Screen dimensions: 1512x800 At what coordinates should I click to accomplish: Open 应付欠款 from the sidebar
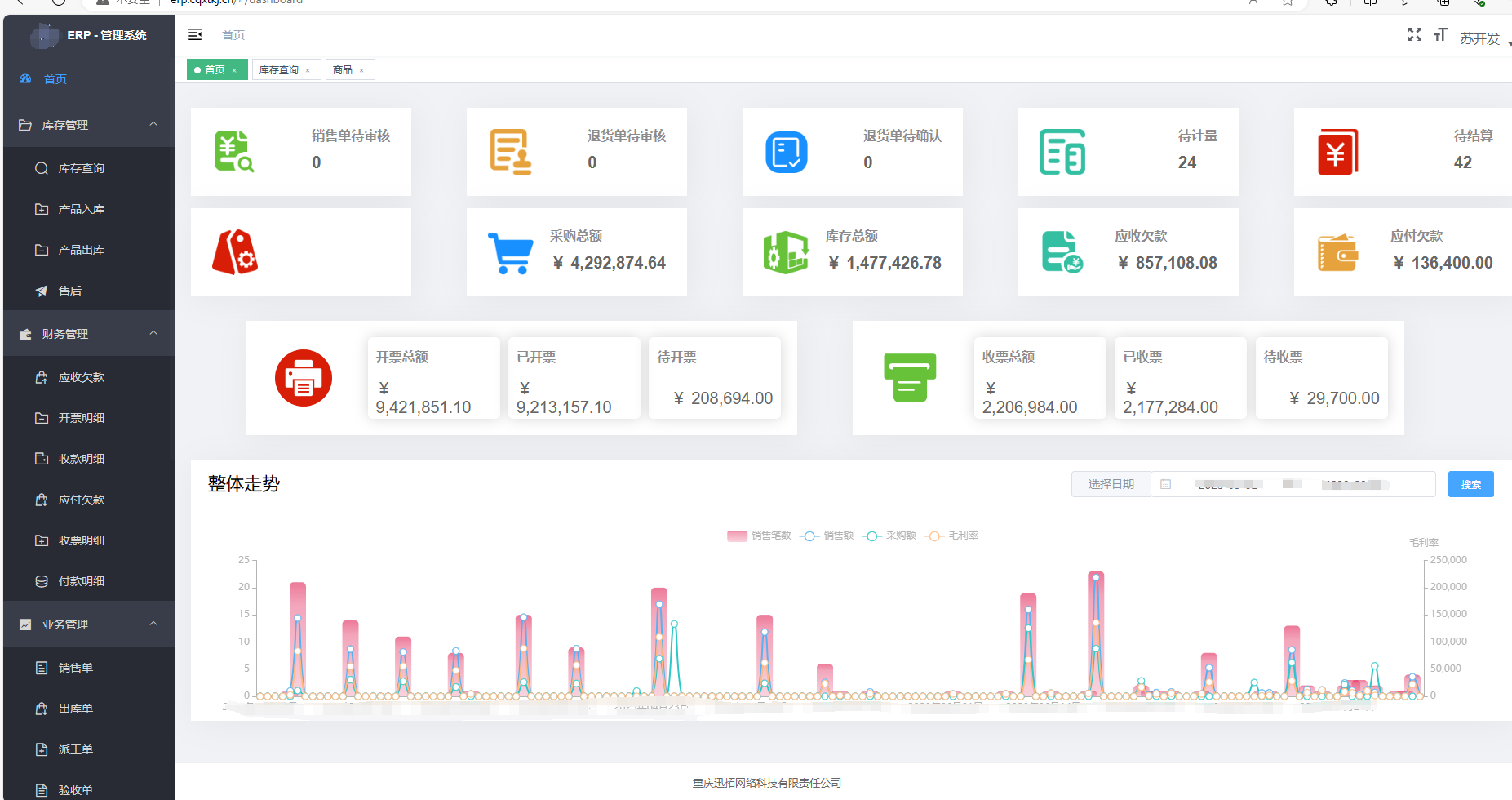pyautogui.click(x=89, y=500)
